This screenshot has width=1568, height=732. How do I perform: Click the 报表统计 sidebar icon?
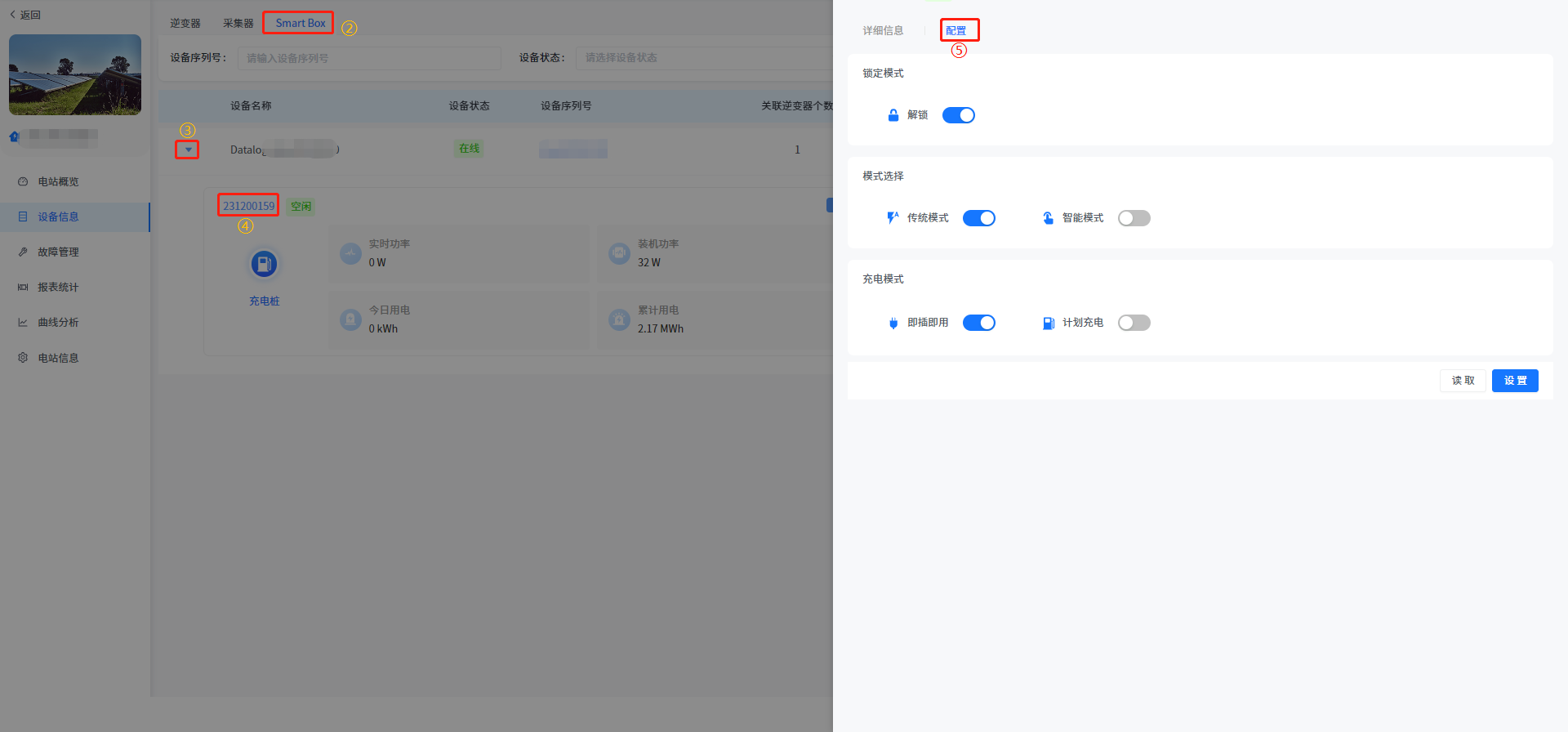pyautogui.click(x=23, y=287)
